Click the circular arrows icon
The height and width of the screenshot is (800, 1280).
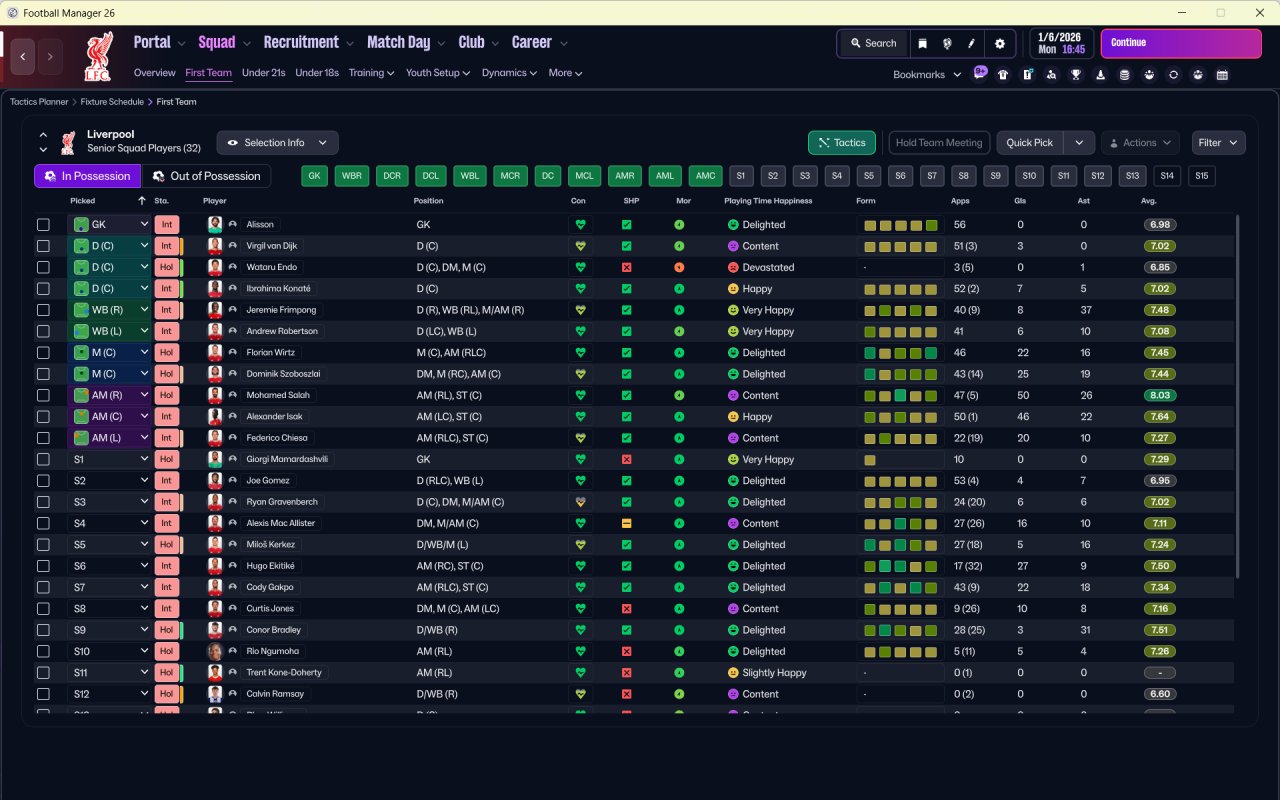[x=1173, y=75]
